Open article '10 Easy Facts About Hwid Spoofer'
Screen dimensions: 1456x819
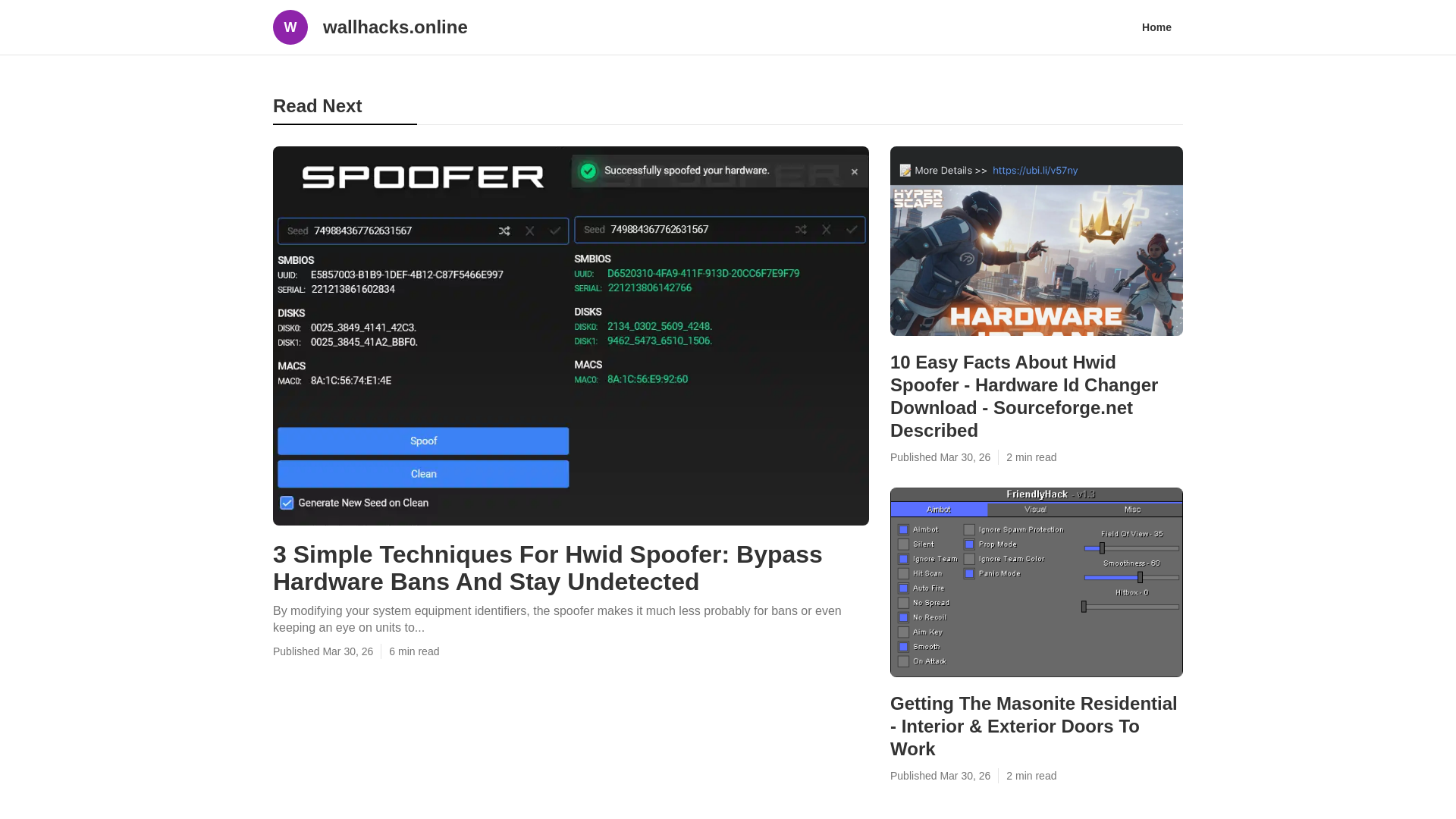[1024, 397]
